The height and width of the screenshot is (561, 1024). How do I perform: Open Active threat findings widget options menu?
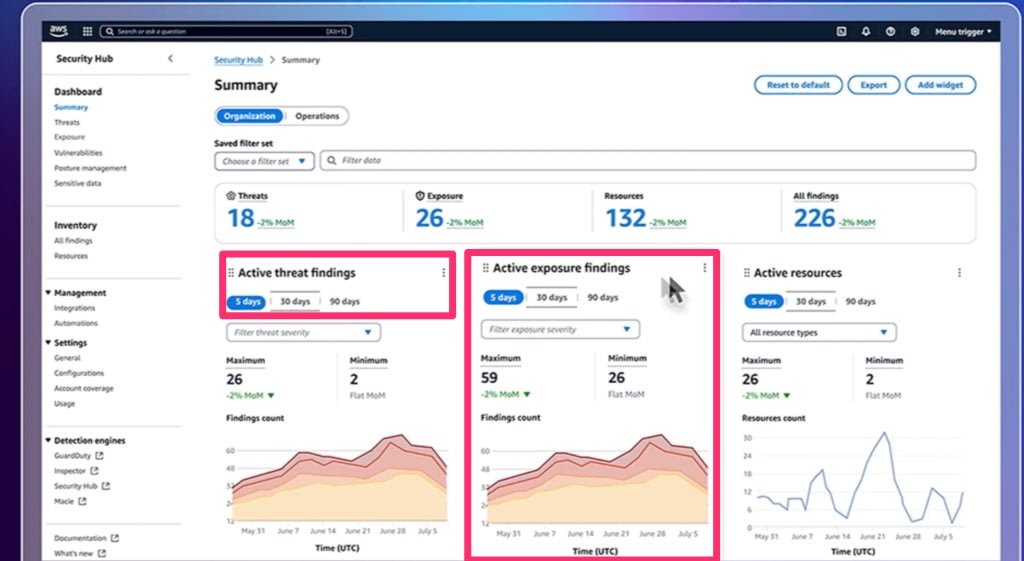click(443, 273)
